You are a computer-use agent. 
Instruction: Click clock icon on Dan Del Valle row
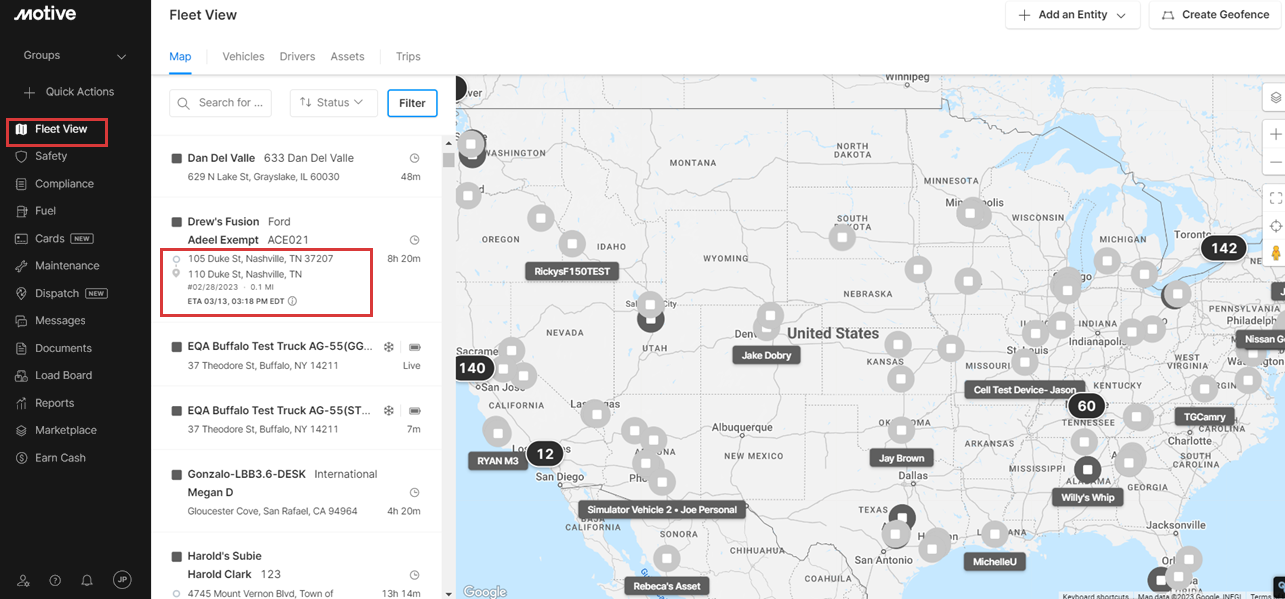[x=414, y=158]
